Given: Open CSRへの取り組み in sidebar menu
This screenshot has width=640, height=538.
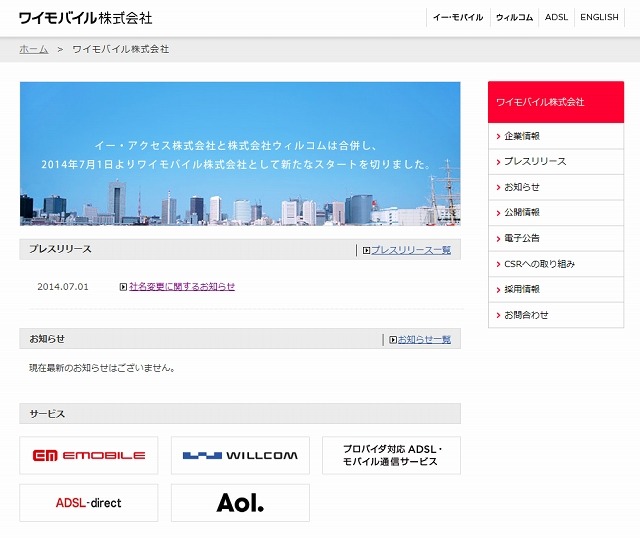Looking at the screenshot, I should [x=556, y=264].
